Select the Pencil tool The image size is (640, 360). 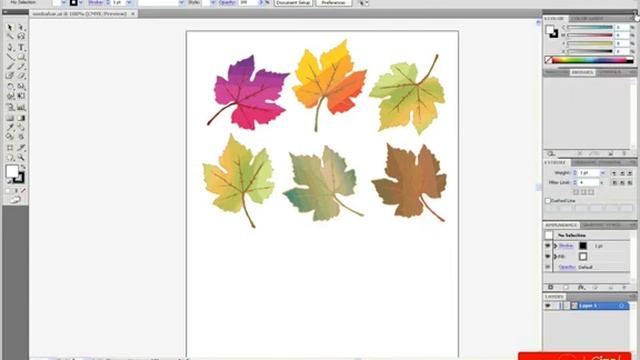(21, 67)
